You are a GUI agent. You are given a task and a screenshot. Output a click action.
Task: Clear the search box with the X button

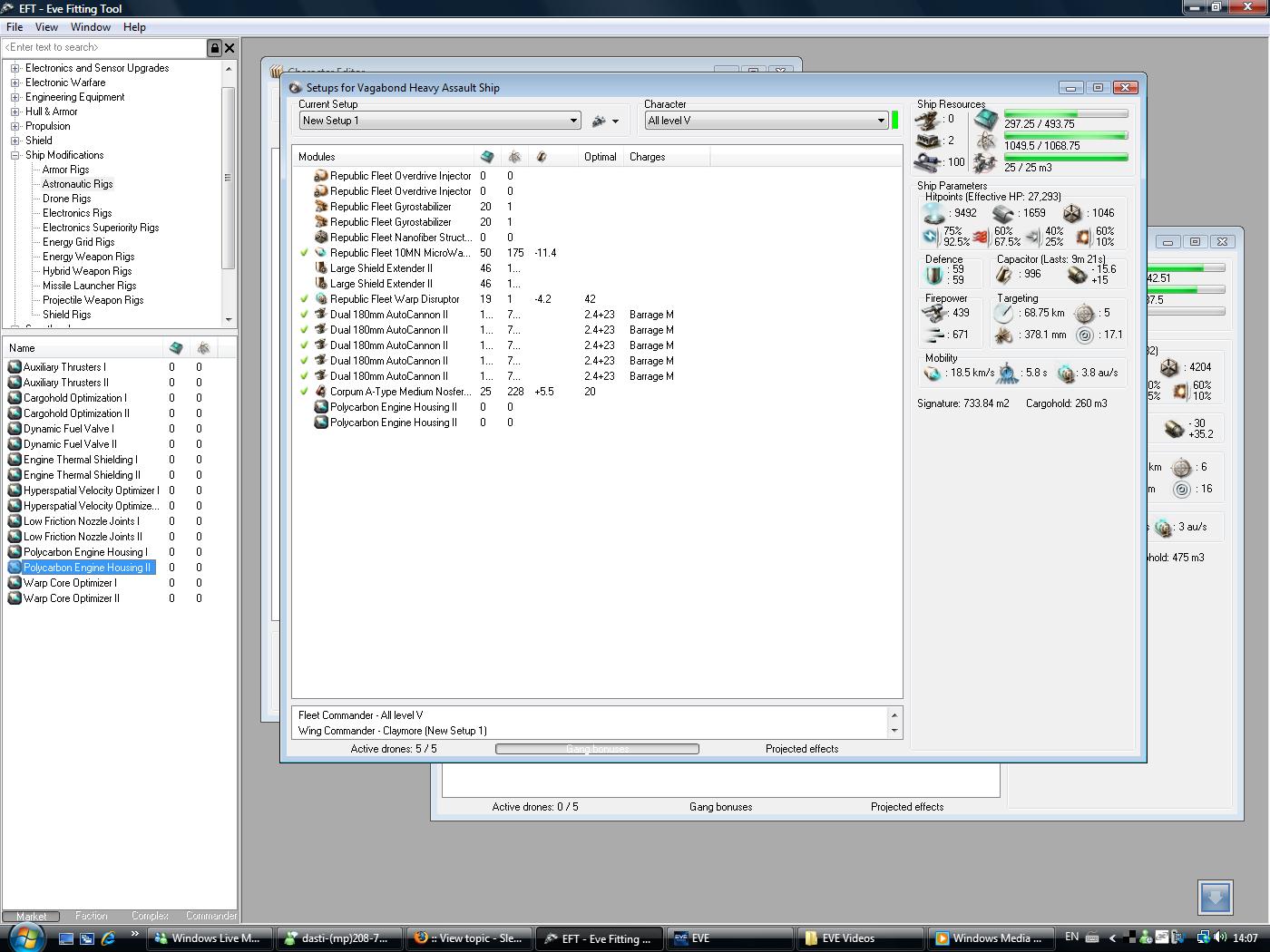pos(230,48)
